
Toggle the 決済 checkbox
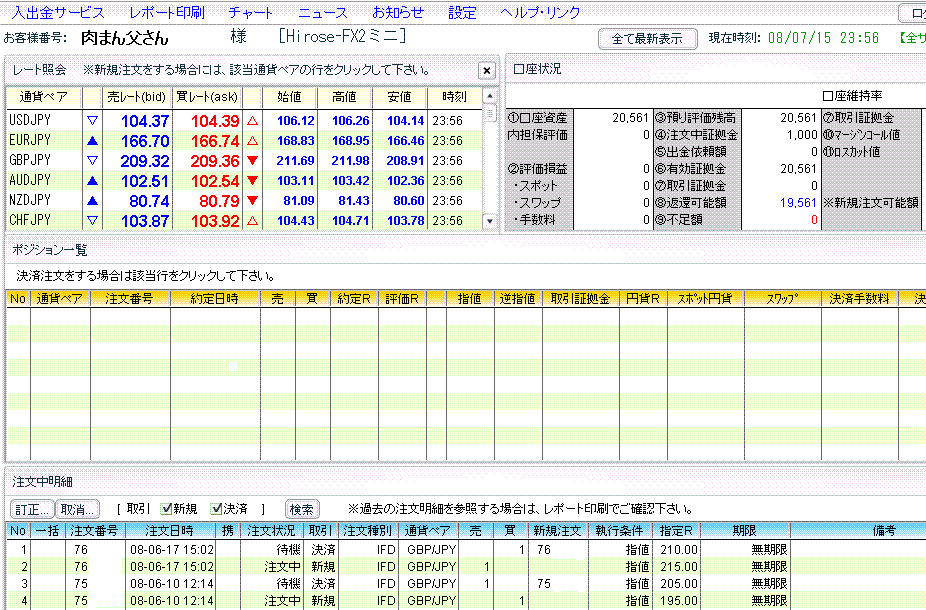pos(217,508)
